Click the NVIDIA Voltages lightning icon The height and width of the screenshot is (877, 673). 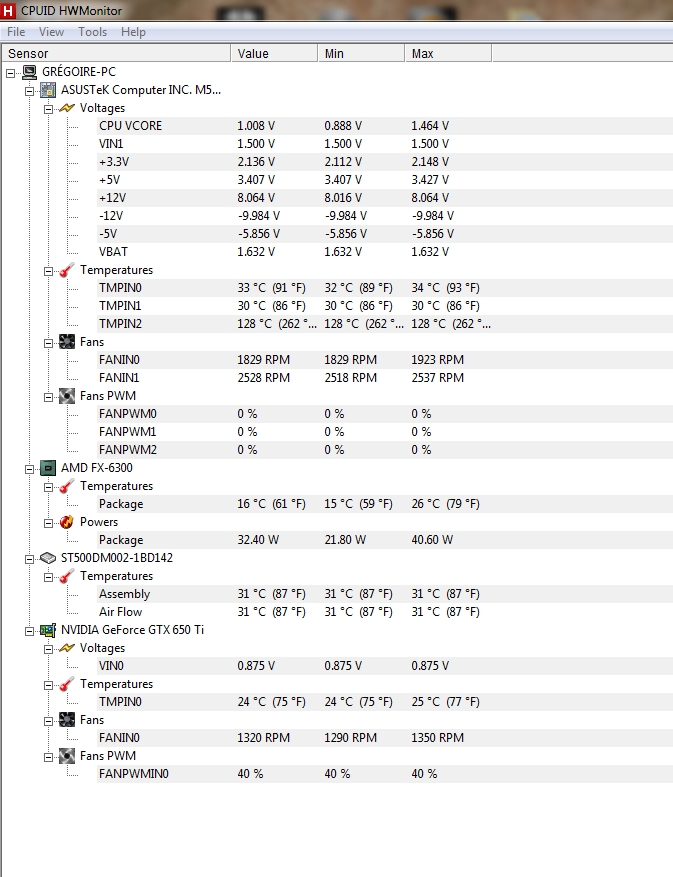(x=67, y=648)
